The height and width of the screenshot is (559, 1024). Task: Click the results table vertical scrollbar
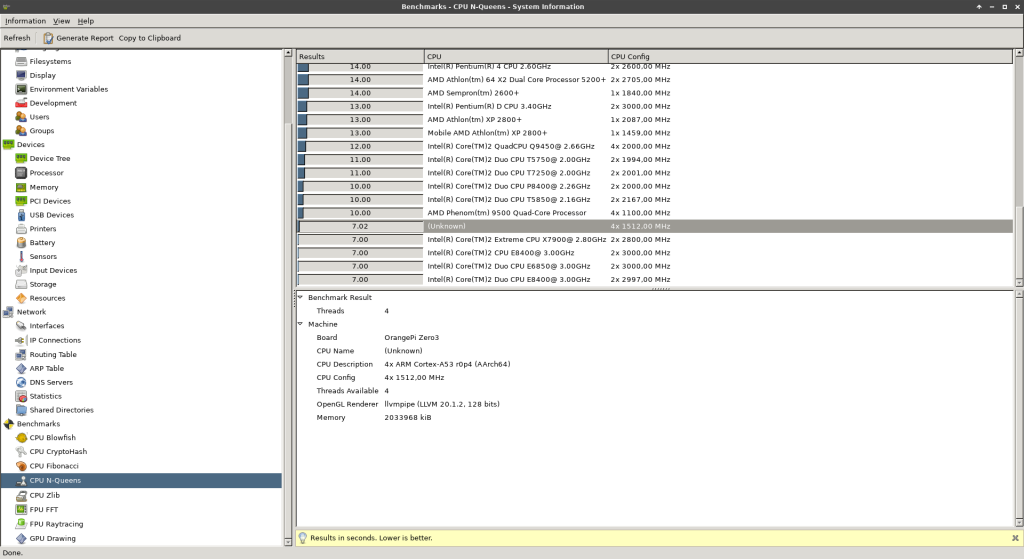[1019, 170]
